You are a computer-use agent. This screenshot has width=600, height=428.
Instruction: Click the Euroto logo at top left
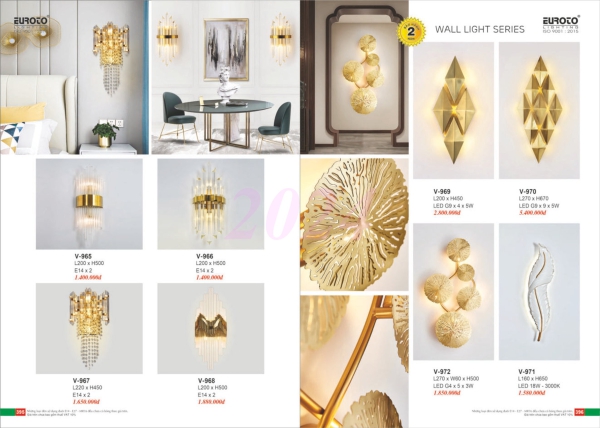pyautogui.click(x=31, y=22)
